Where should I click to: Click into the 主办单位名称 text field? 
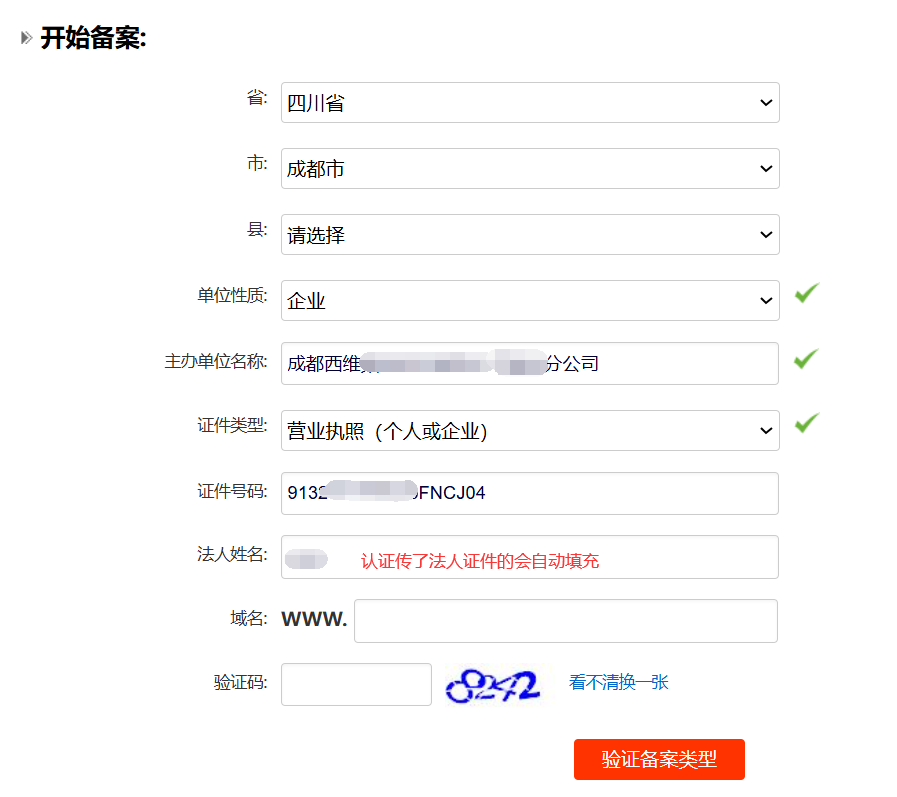pos(660,364)
